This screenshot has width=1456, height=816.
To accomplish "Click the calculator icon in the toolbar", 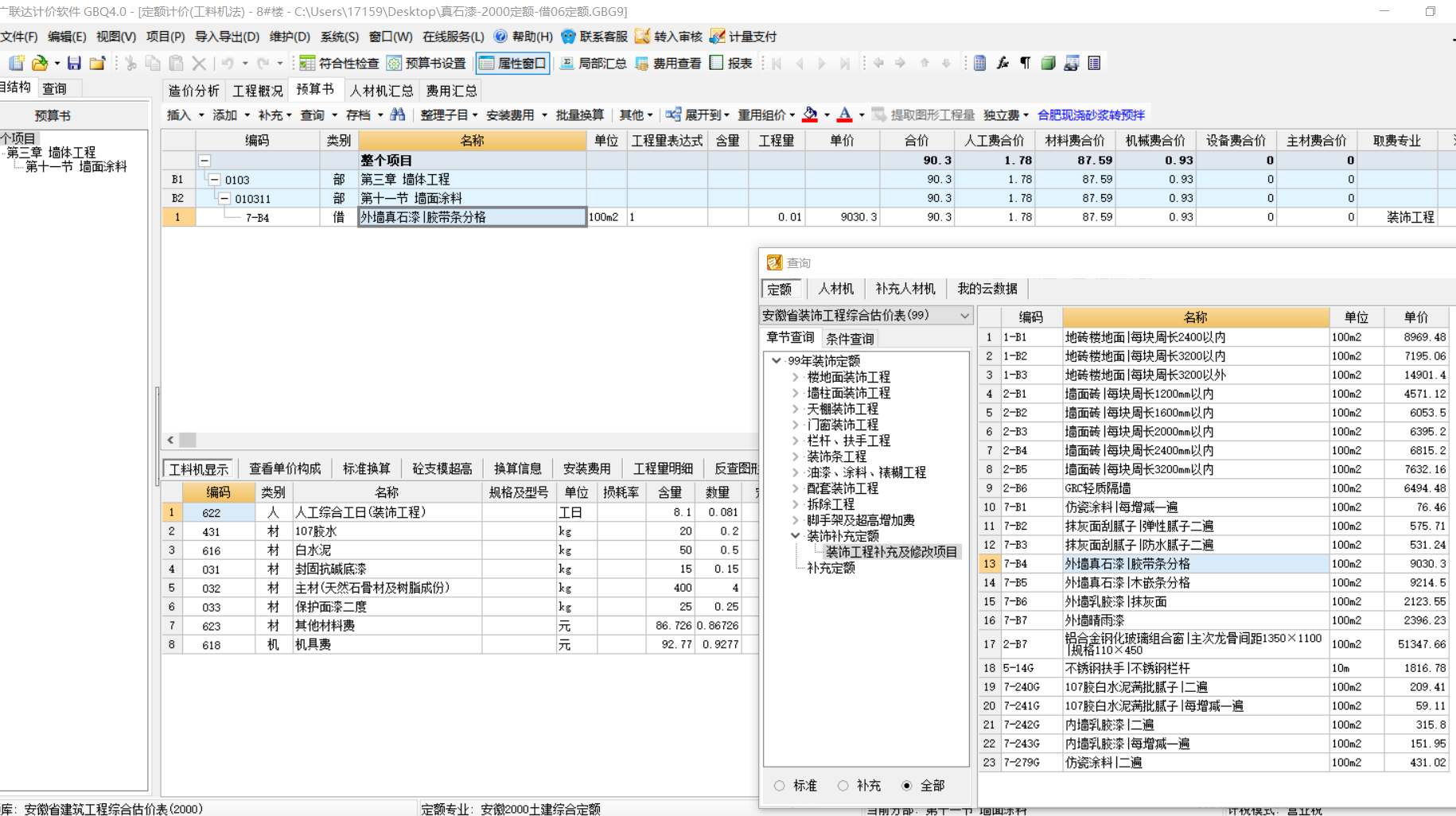I will tap(980, 63).
